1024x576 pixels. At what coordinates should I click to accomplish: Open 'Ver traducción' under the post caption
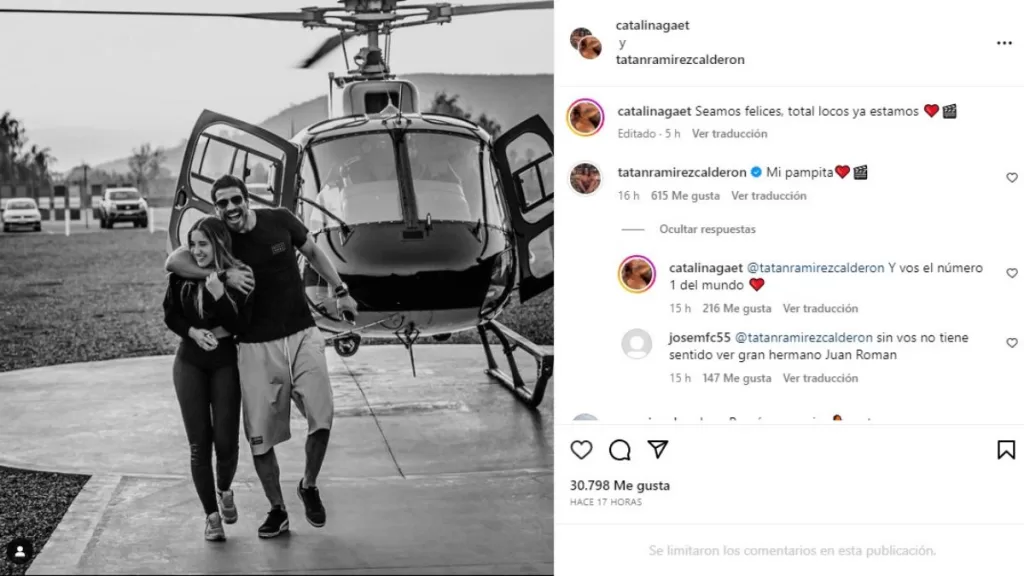tap(729, 133)
